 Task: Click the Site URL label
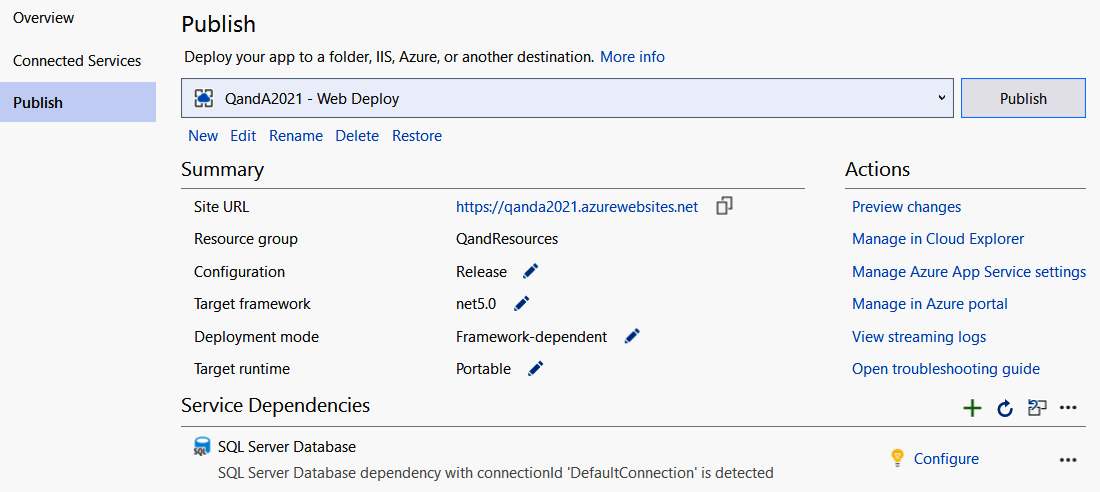click(x=221, y=207)
